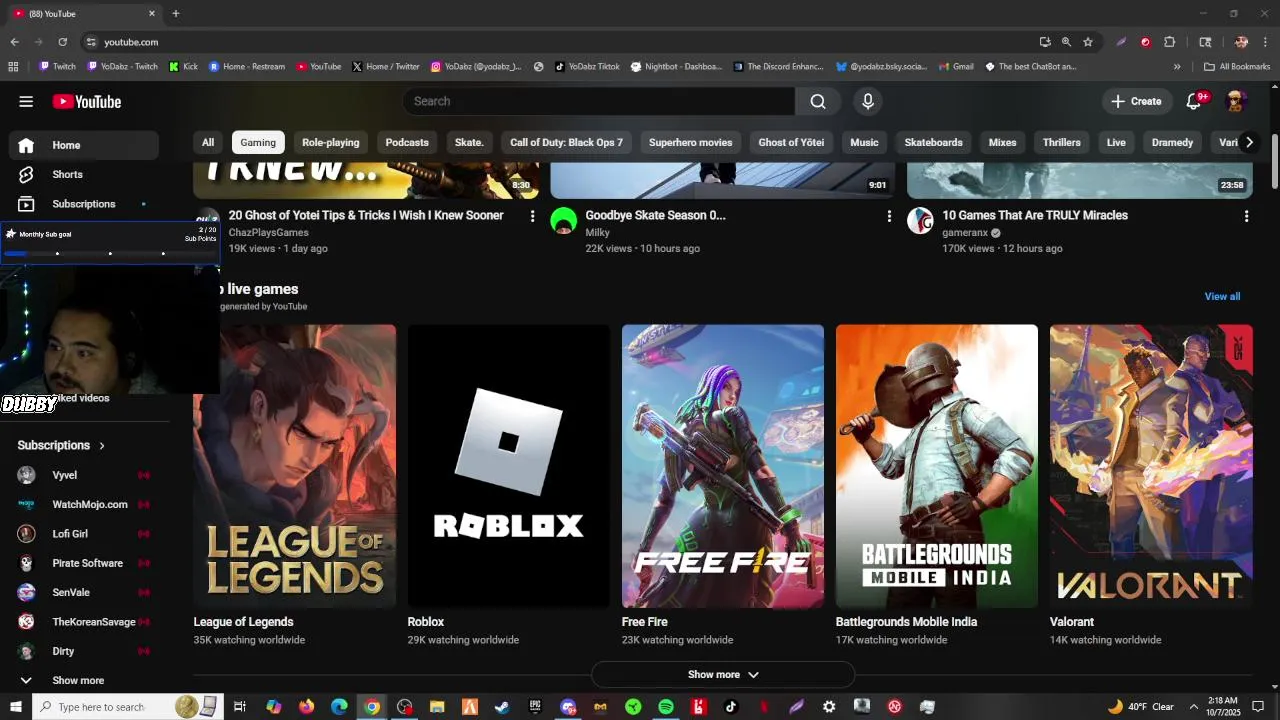Open Subscriptions in the sidebar
Image resolution: width=1280 pixels, height=720 pixels.
click(84, 204)
